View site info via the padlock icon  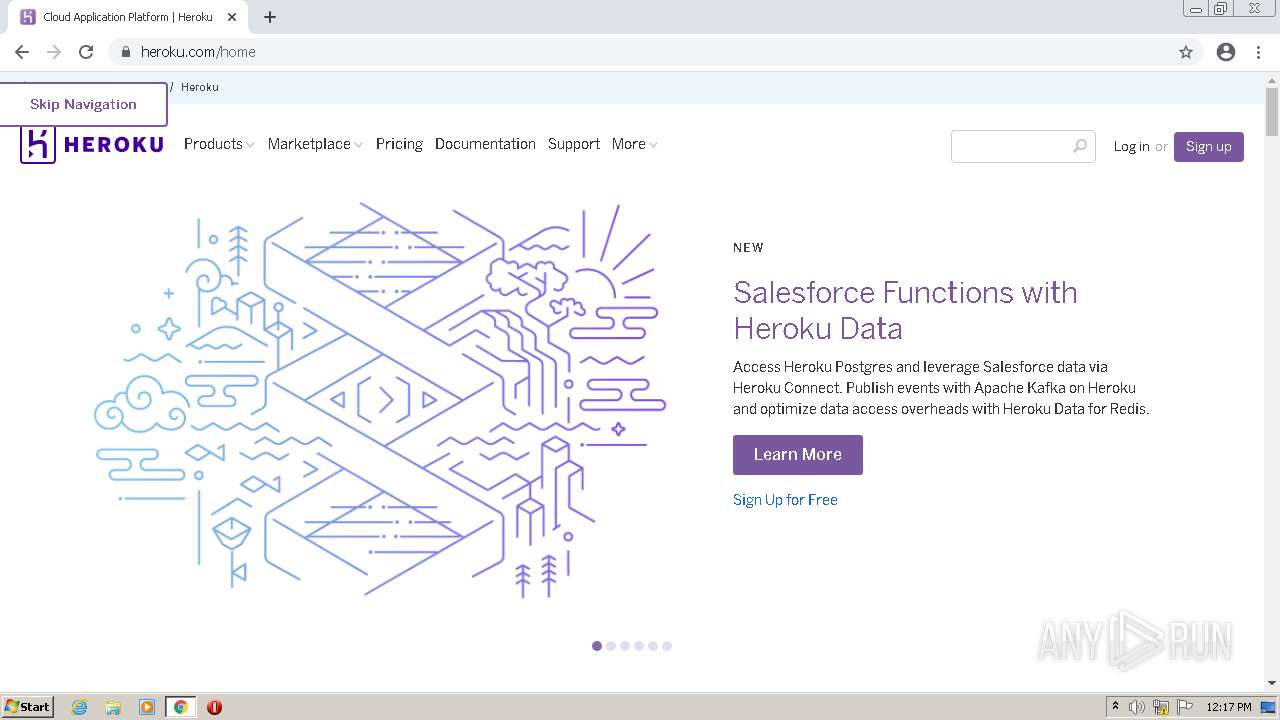point(125,52)
